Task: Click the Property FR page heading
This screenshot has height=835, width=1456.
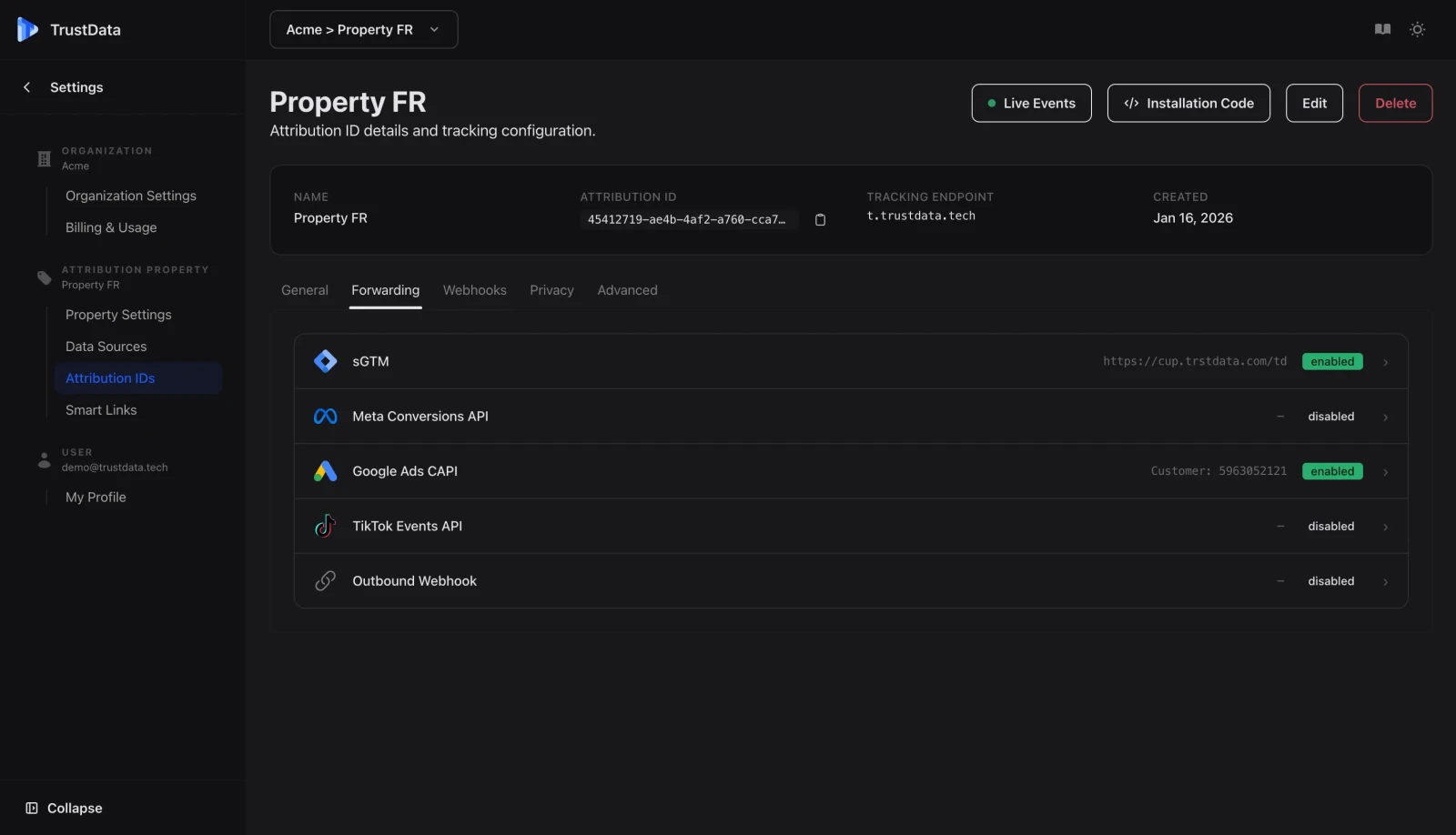Action: [348, 102]
